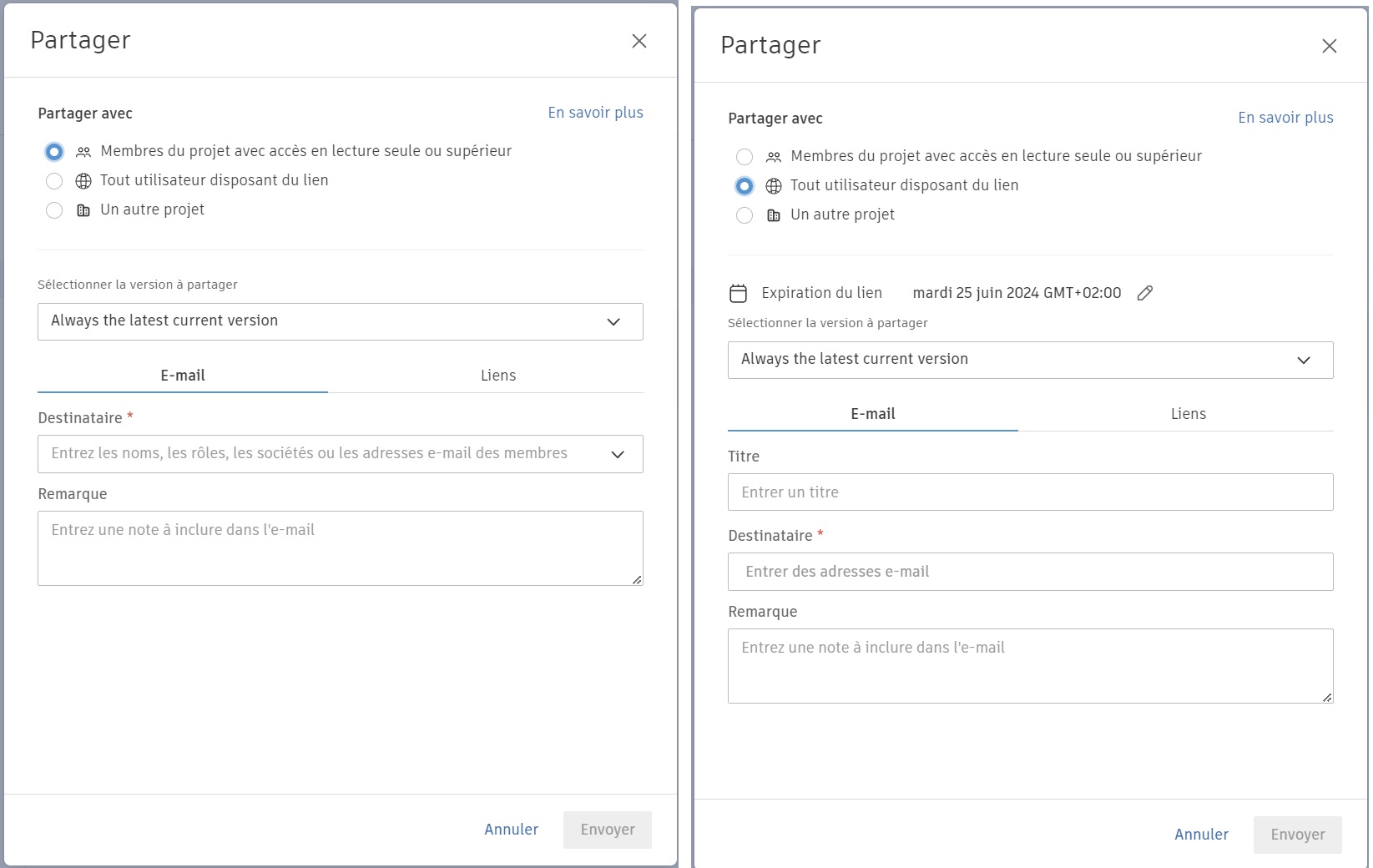Click the 'Entrer un titre' input field
This screenshot has height=868, width=1373.
coord(1030,492)
